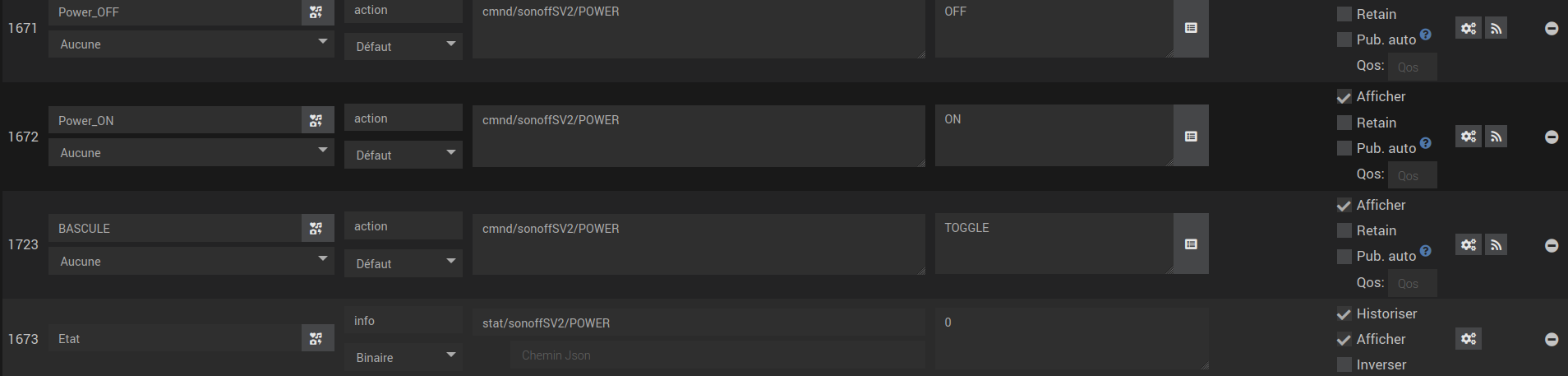
Task: Enable Retain for the Power_ON command
Action: click(1344, 123)
